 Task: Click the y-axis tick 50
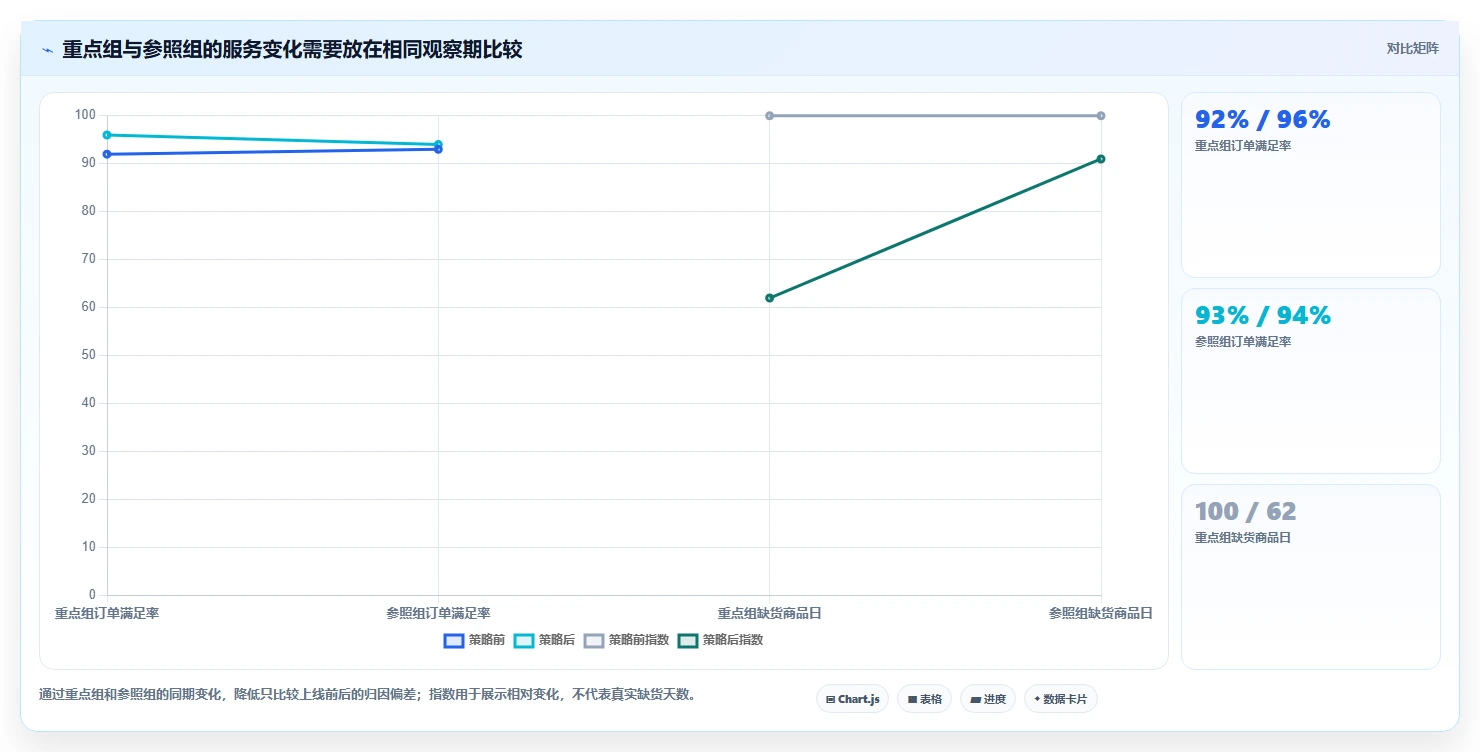[88, 355]
